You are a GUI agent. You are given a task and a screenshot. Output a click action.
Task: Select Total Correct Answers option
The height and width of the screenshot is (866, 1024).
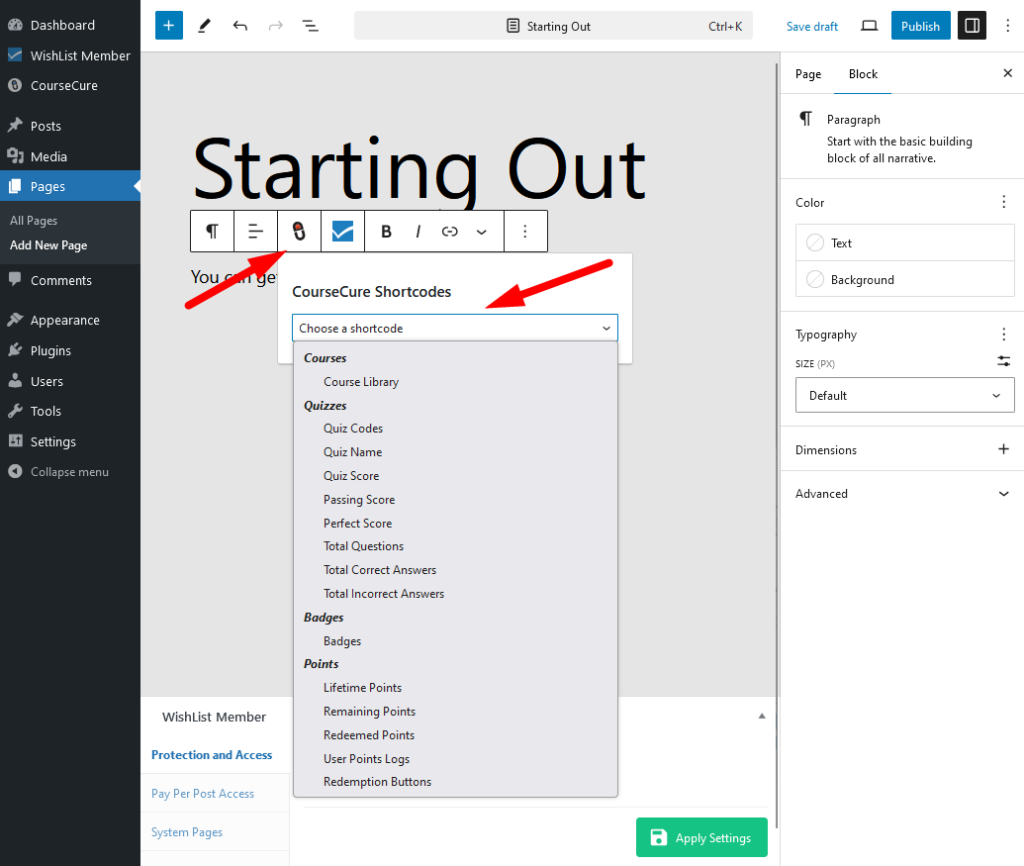click(x=455, y=569)
